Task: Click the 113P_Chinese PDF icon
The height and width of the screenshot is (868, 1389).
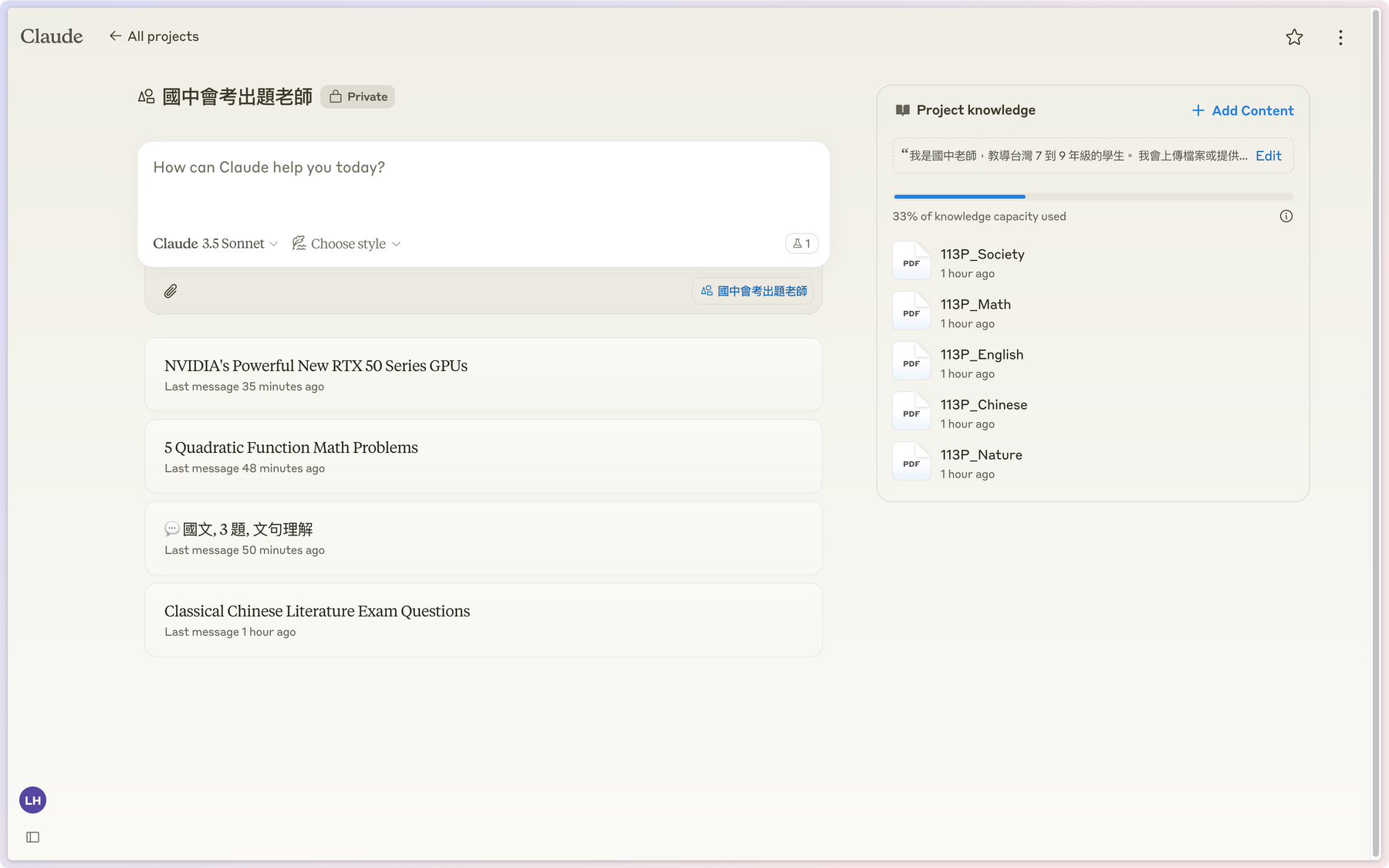Action: [x=911, y=411]
